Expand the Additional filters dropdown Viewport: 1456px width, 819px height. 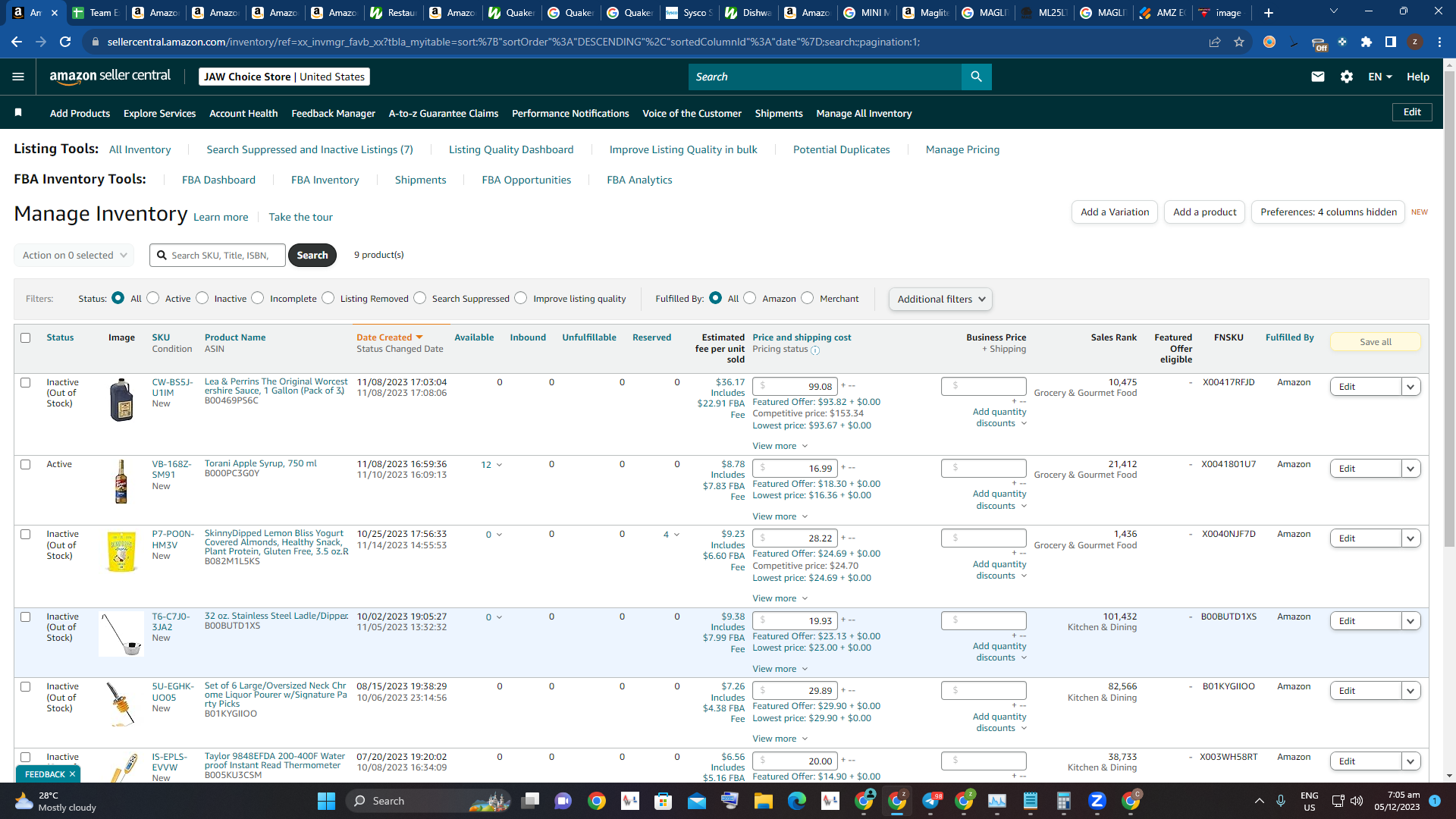pyautogui.click(x=940, y=299)
